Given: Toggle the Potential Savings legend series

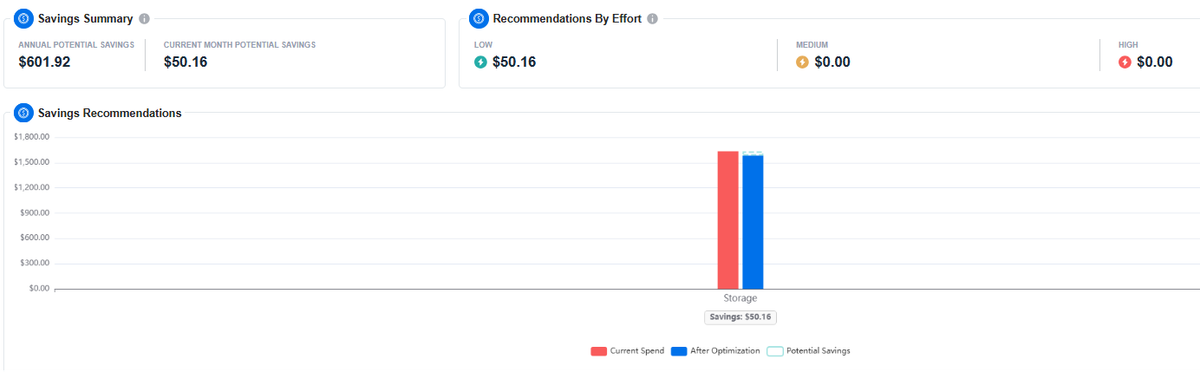Looking at the screenshot, I should click(x=808, y=351).
